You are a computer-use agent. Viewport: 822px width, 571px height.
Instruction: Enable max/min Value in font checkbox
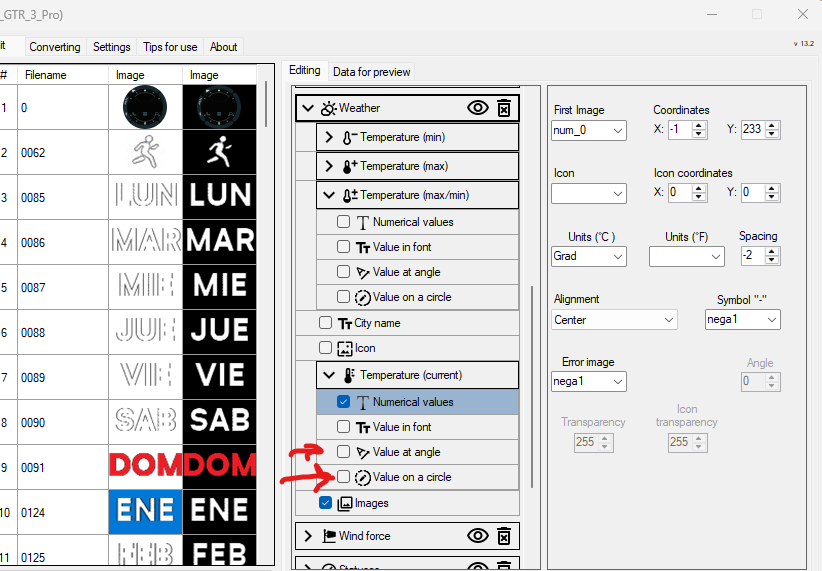343,246
